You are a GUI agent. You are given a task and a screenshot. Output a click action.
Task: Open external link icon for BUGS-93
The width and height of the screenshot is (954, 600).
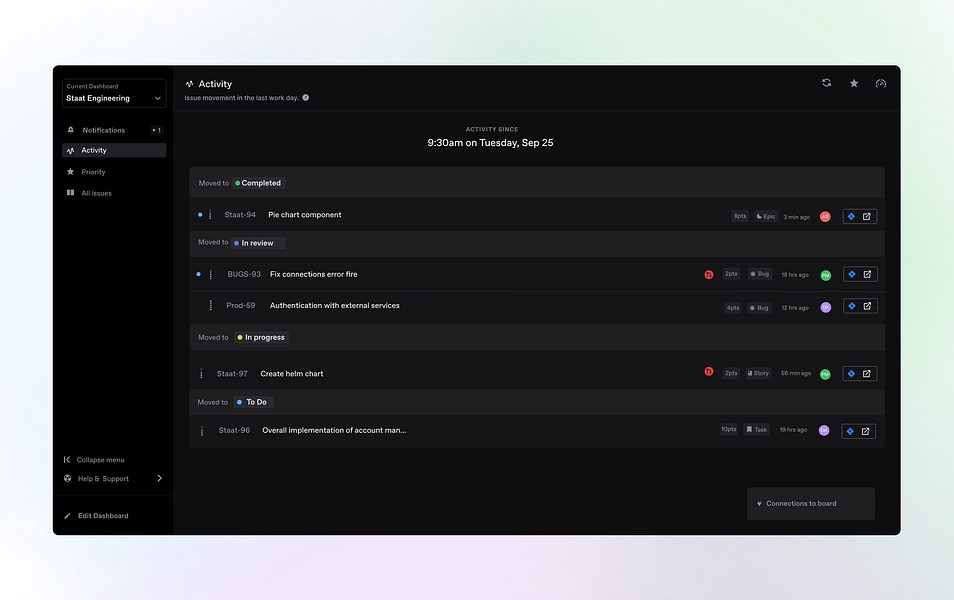pyautogui.click(x=868, y=274)
